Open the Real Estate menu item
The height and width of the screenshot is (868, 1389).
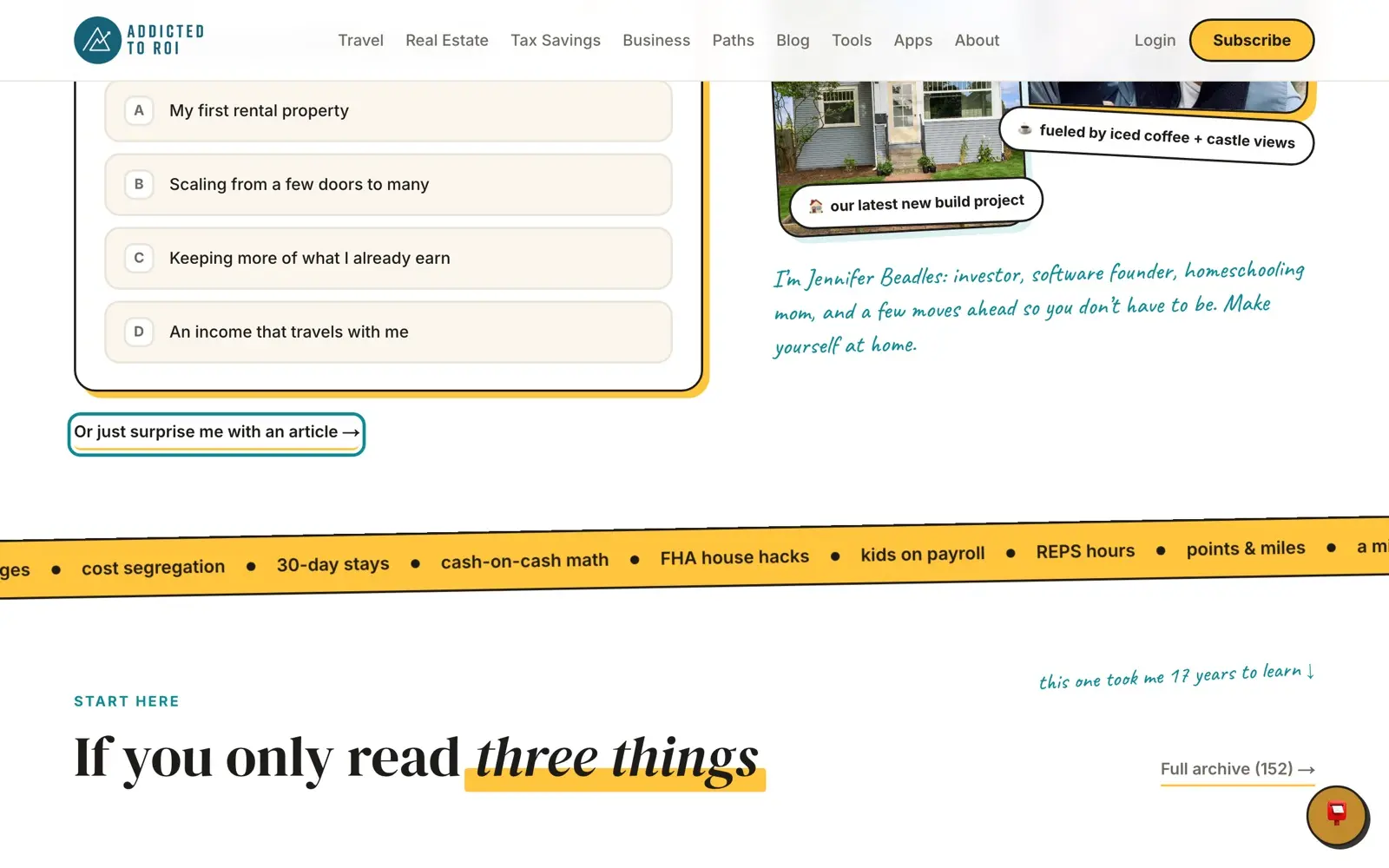(446, 40)
